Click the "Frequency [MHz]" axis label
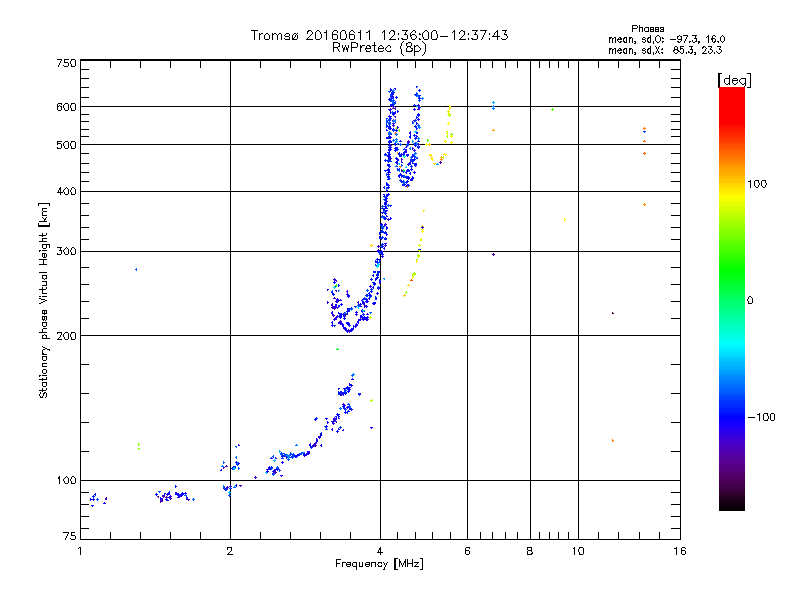 (379, 564)
